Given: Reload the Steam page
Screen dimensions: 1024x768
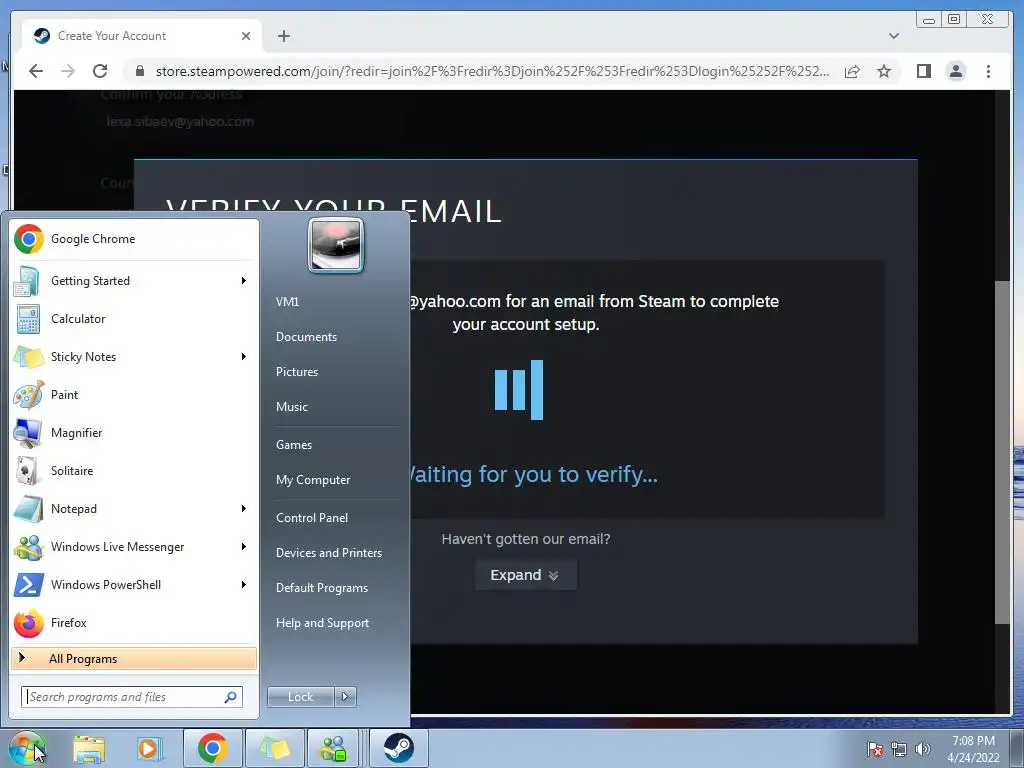Looking at the screenshot, I should coord(100,71).
